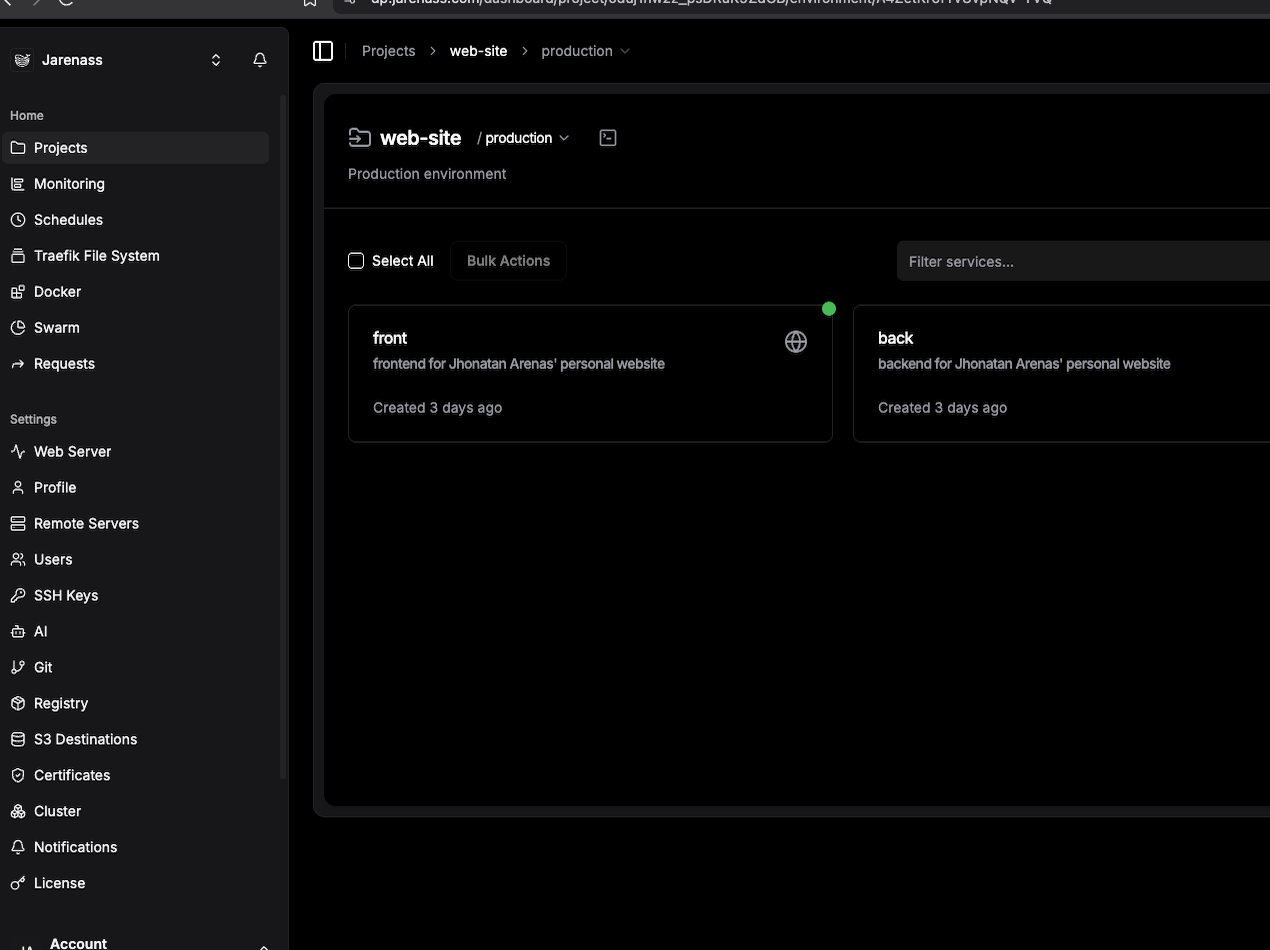Click the Bulk Actions button
Screen dimensions: 1270x950
click(x=508, y=261)
